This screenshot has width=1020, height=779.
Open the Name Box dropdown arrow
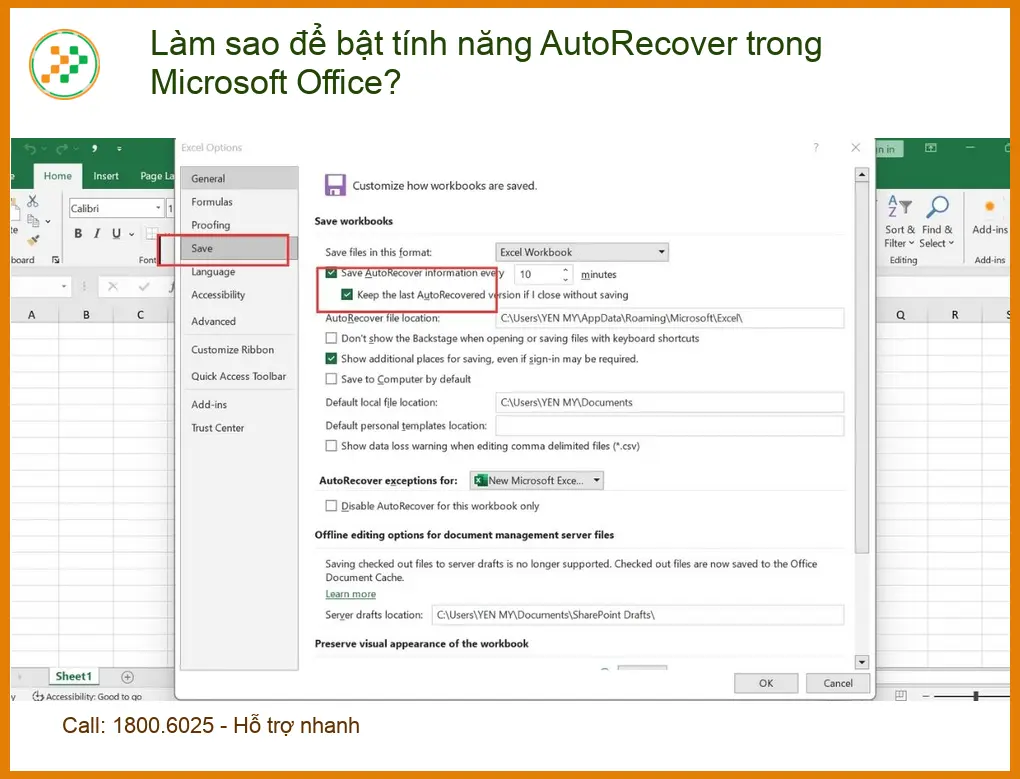click(x=64, y=286)
